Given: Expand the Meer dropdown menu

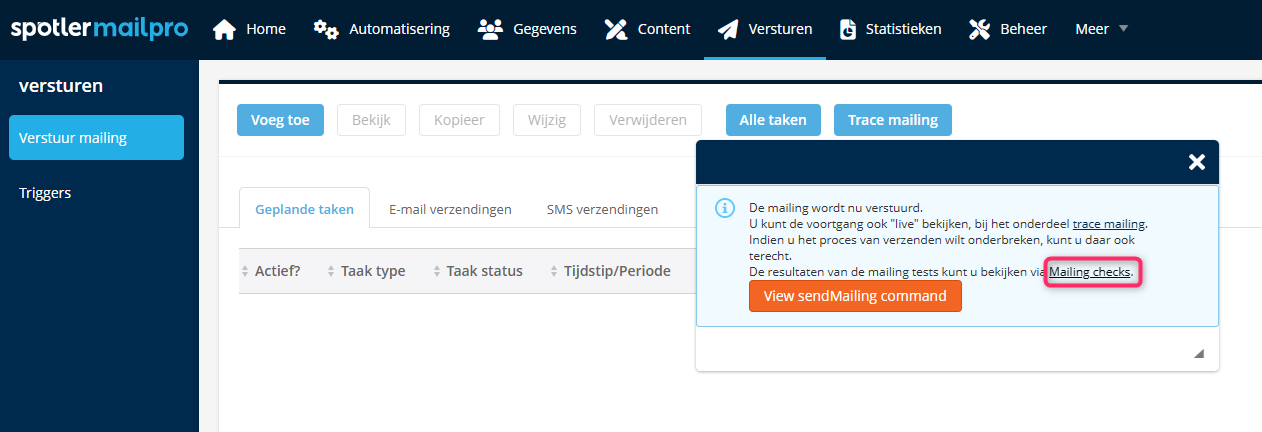Looking at the screenshot, I should 1101,29.
